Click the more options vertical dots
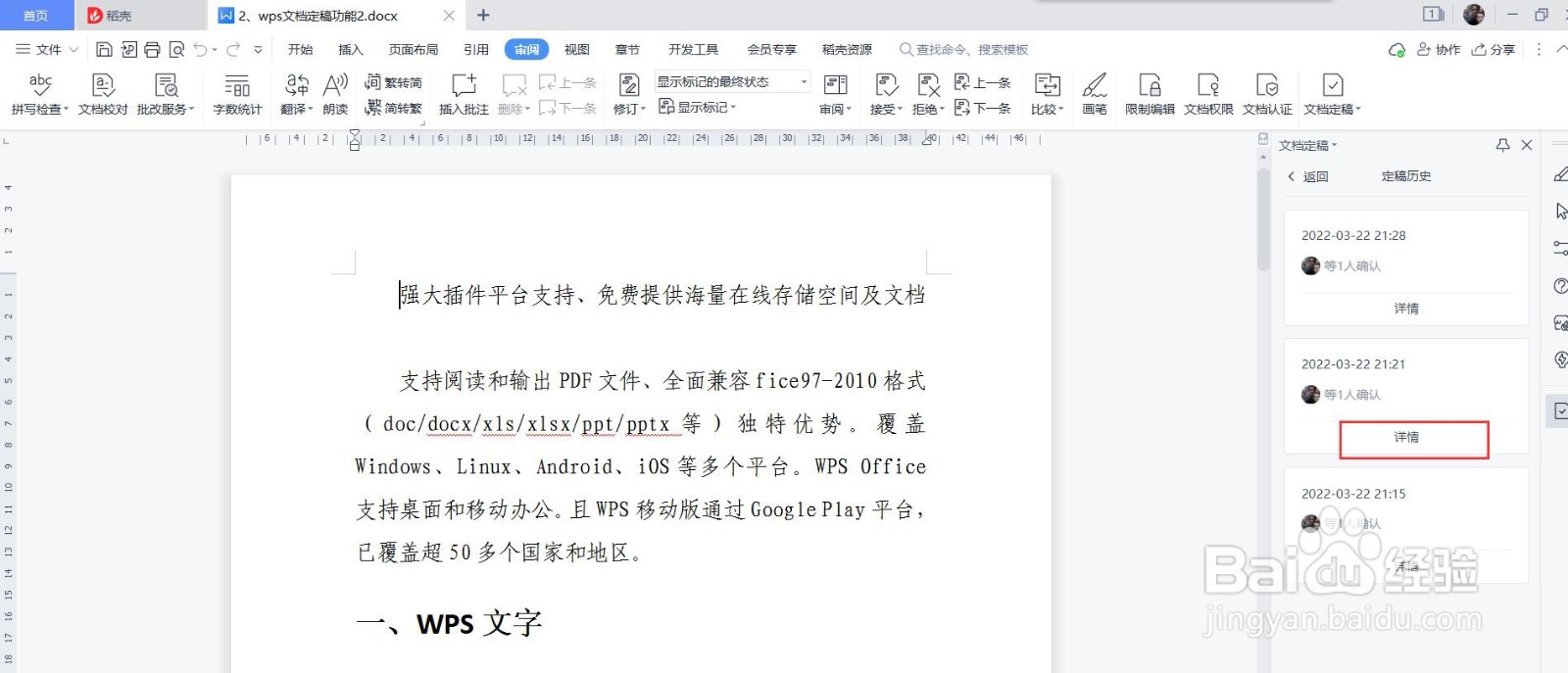1568x673 pixels. point(1538,49)
